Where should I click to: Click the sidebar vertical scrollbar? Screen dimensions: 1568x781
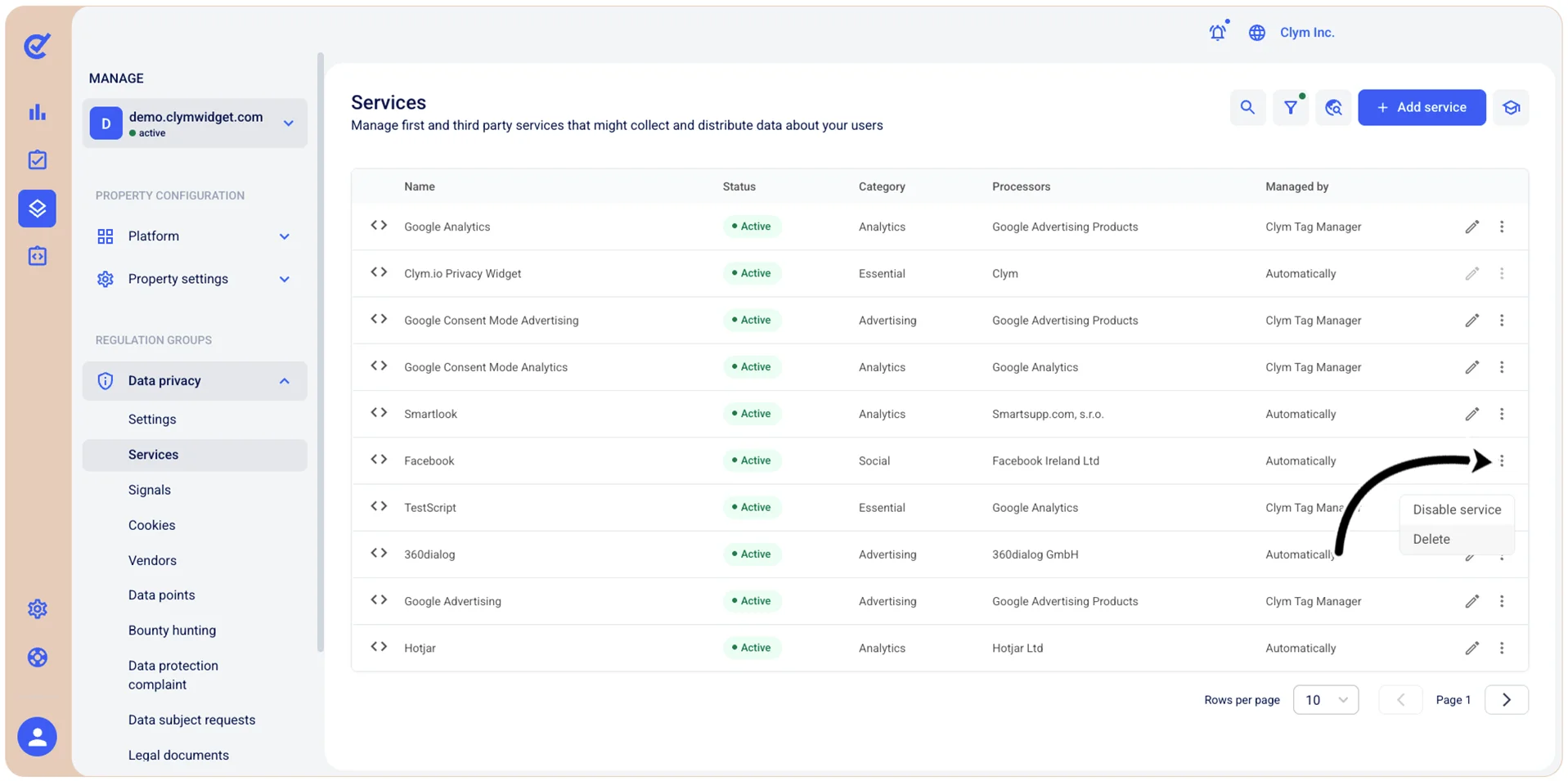coord(321,352)
